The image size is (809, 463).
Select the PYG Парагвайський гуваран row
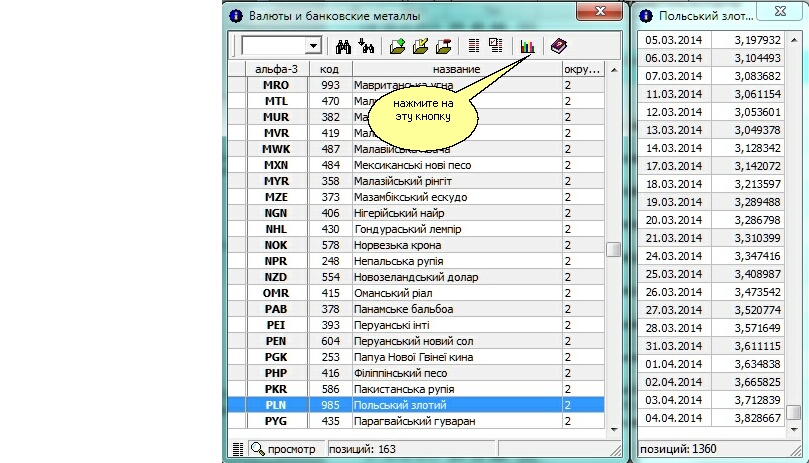coord(416,421)
